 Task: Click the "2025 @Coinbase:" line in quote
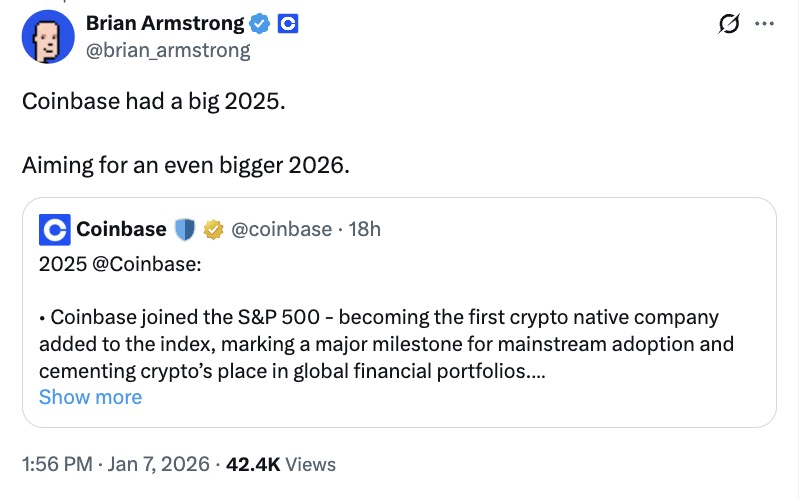[120, 265]
